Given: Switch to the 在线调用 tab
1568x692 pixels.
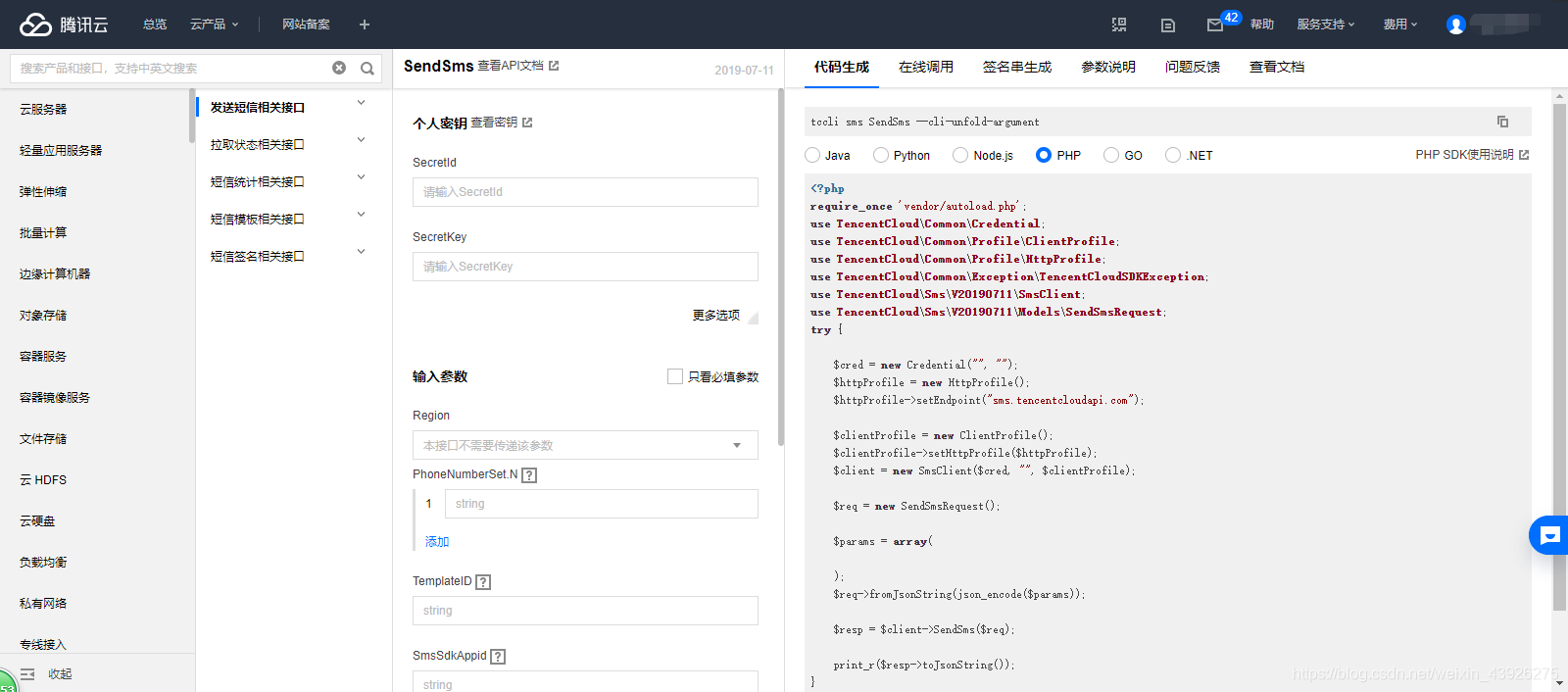Looking at the screenshot, I should click(x=926, y=67).
